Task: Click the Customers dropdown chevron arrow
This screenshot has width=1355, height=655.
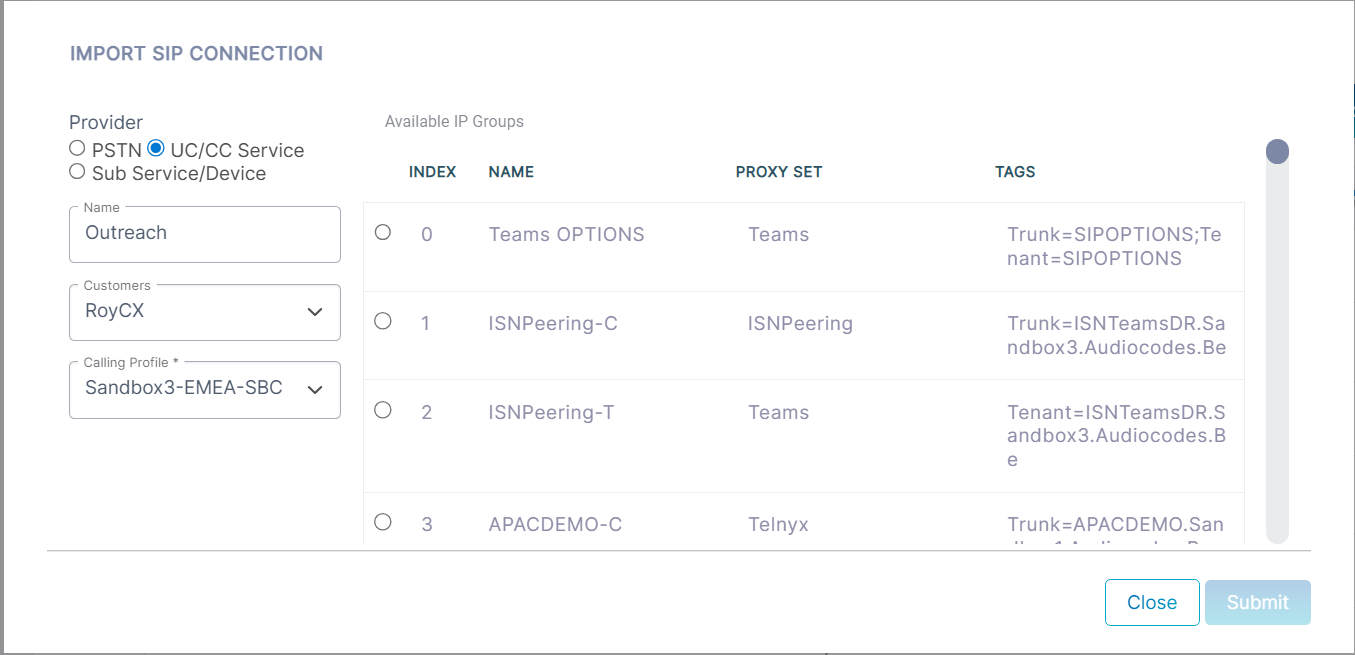Action: [315, 312]
